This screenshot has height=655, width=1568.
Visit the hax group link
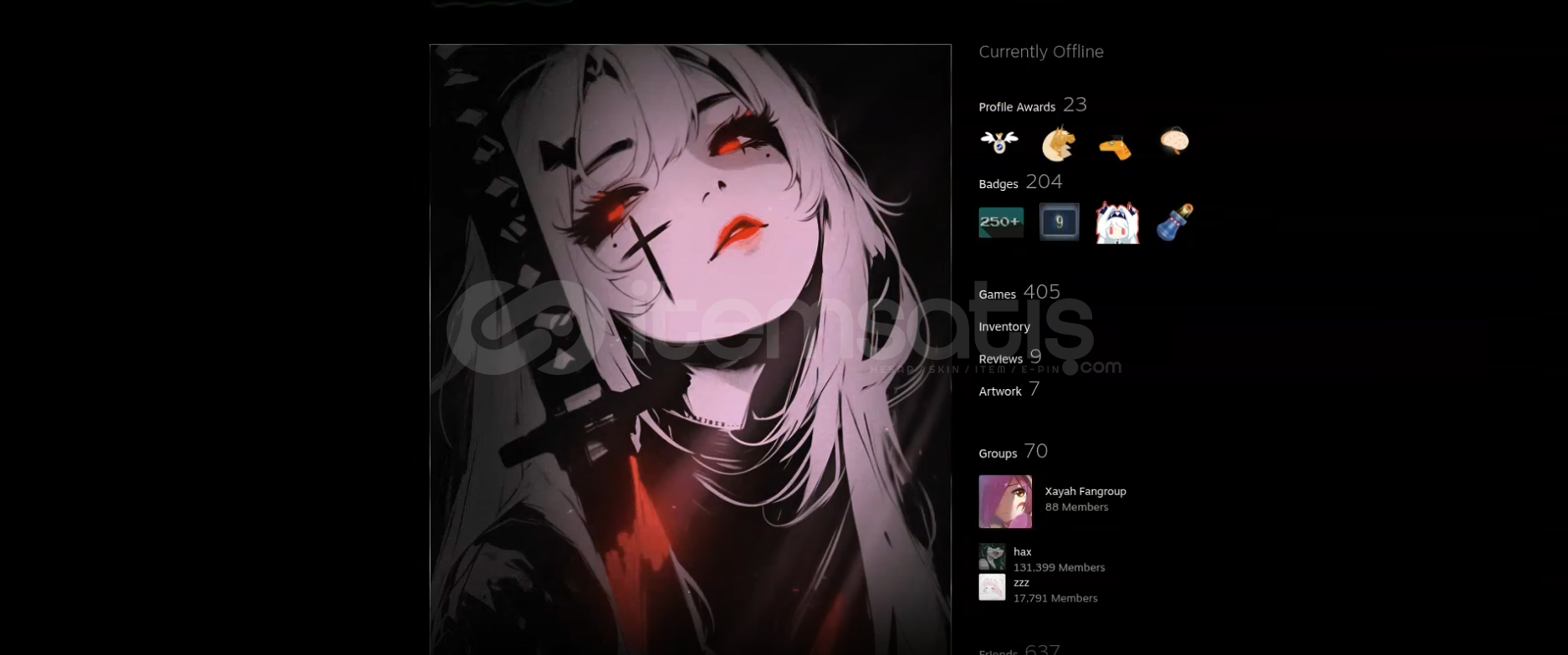pos(1023,552)
